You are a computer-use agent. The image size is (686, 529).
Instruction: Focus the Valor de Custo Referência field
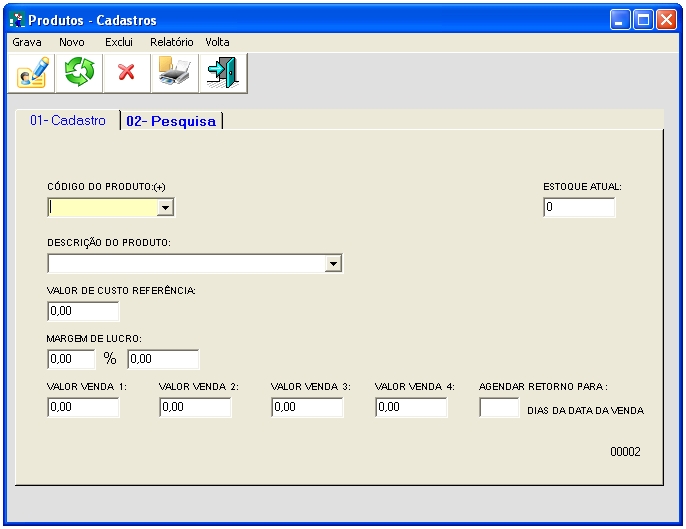pyautogui.click(x=83, y=311)
